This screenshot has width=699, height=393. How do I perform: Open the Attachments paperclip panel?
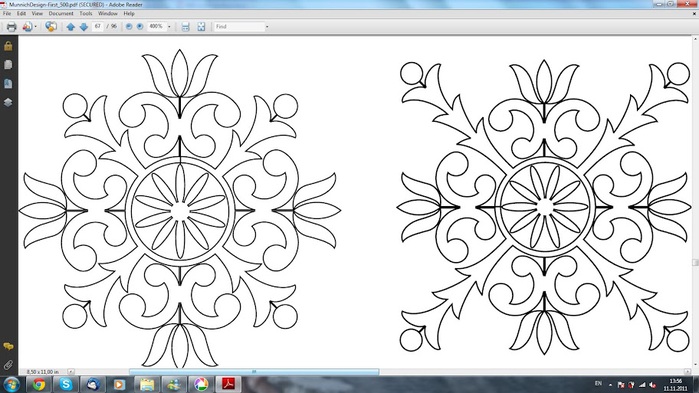(x=8, y=365)
